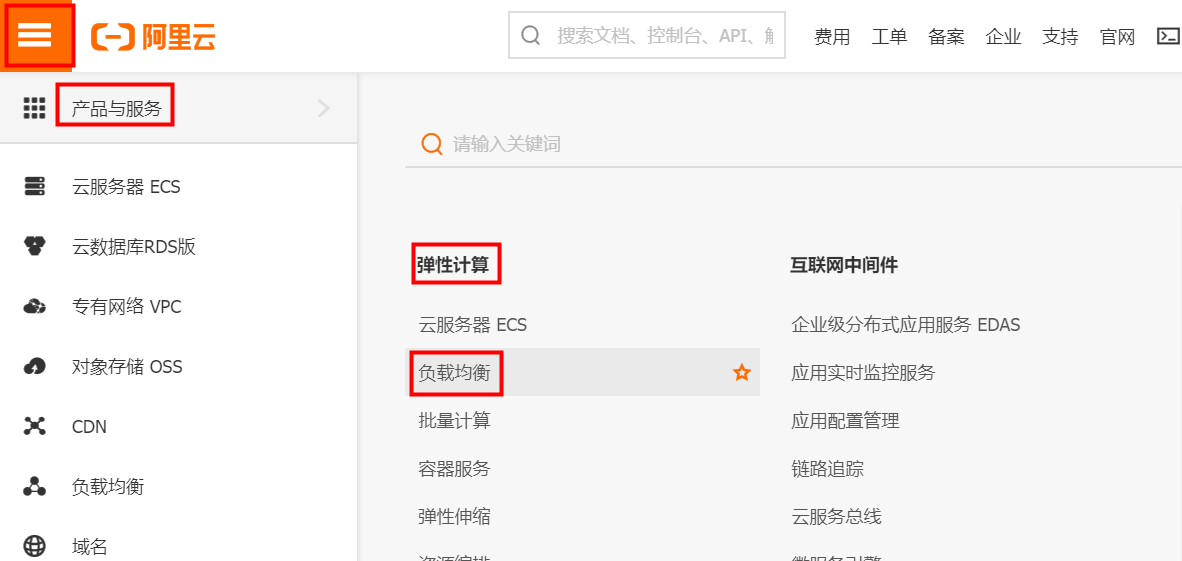The image size is (1182, 561).
Task: Open the 支持 menu
Action: coord(1060,36)
